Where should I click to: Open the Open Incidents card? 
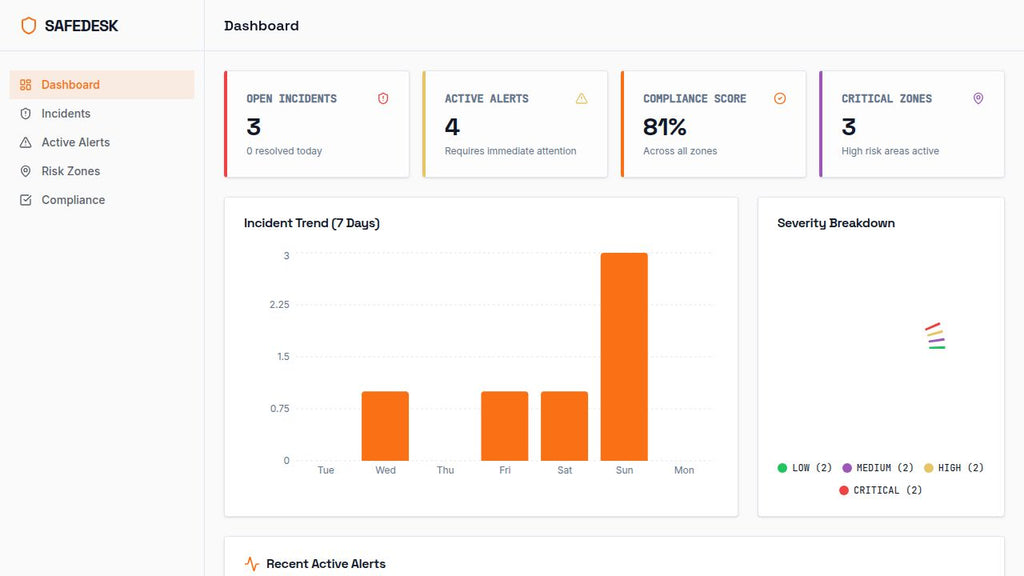pos(317,123)
